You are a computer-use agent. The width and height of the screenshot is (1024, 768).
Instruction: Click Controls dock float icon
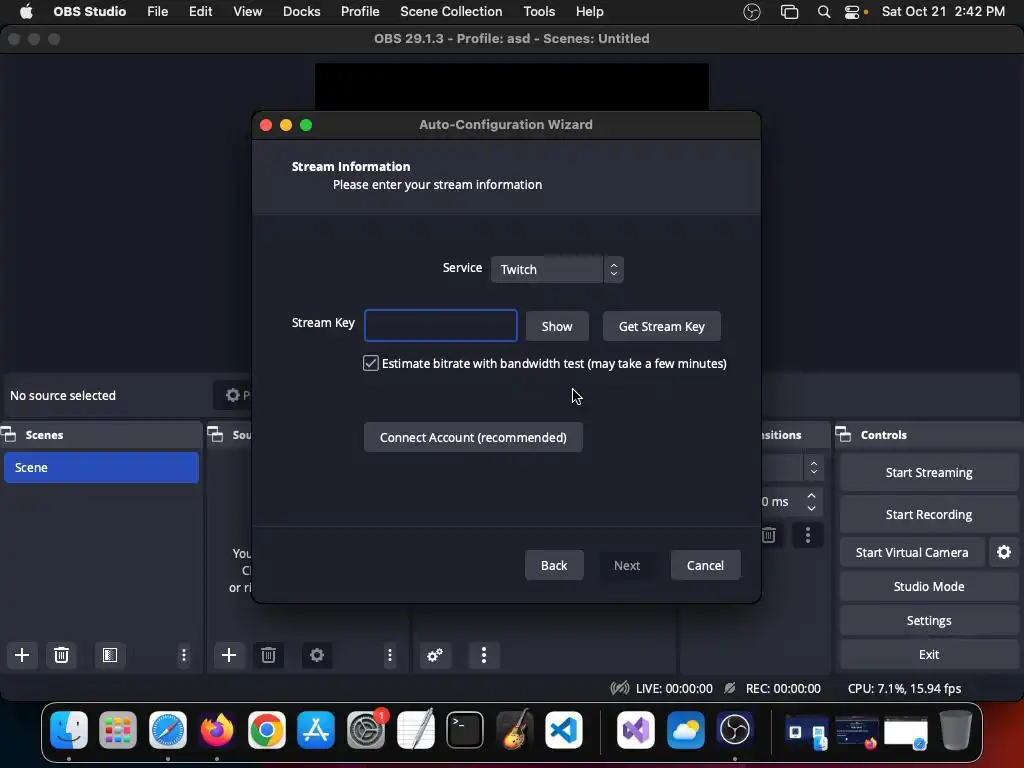coord(843,434)
